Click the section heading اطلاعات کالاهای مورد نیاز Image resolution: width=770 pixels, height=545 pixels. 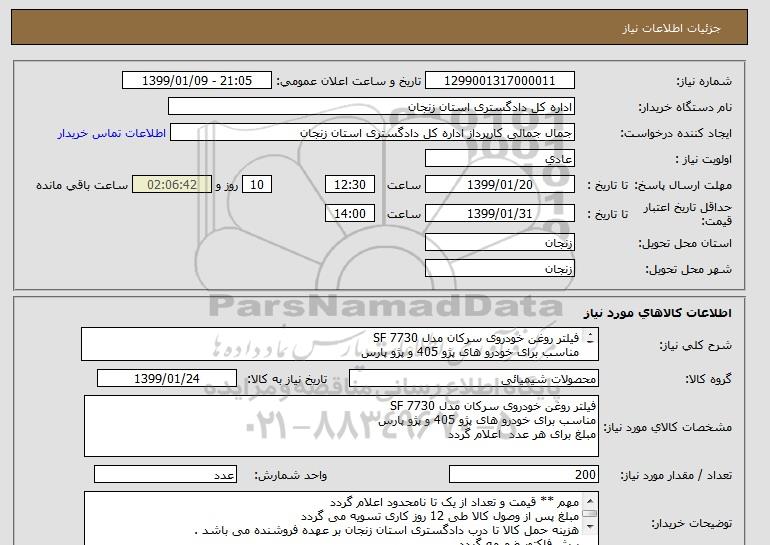(658, 313)
